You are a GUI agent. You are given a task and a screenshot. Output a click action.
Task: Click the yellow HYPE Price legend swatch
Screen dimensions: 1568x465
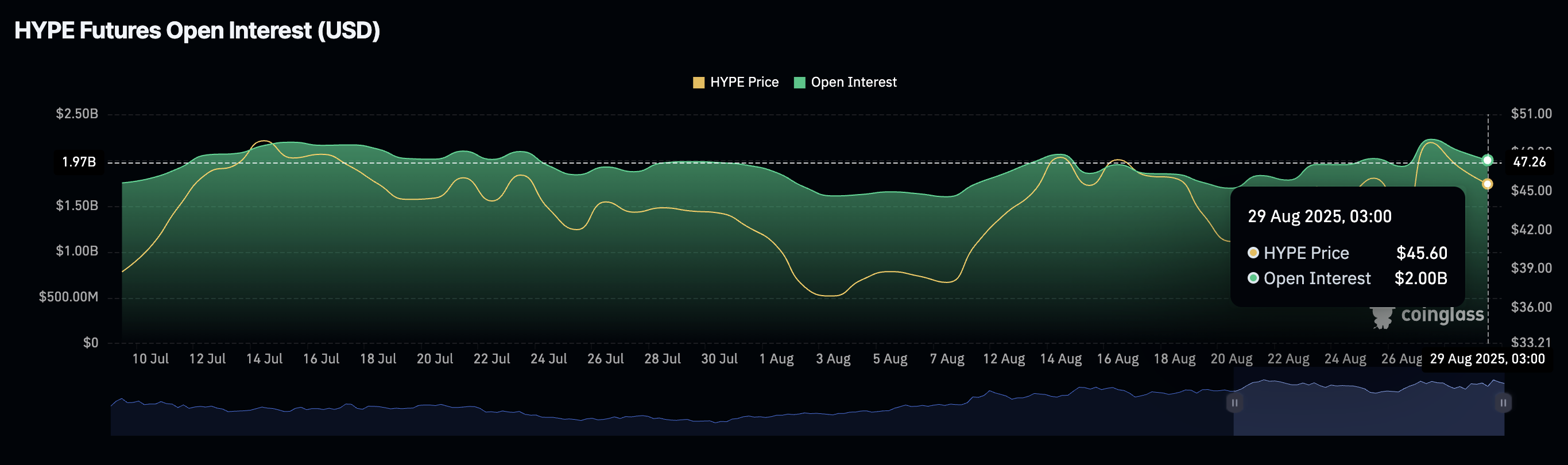(698, 83)
